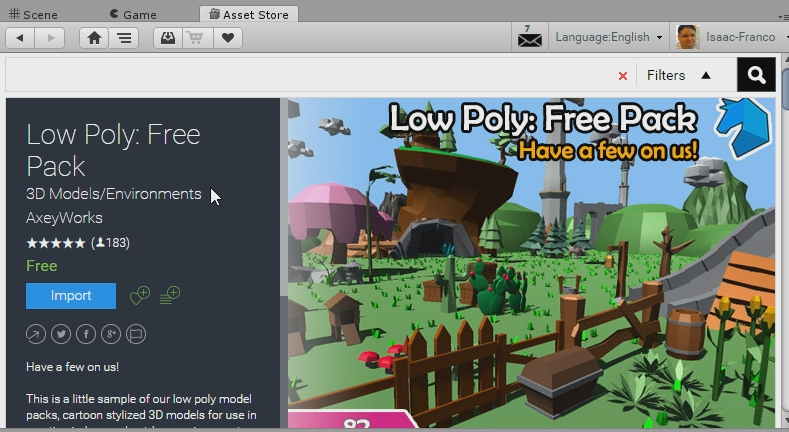Open the comments chat bubble icon
The width and height of the screenshot is (789, 432).
(136, 334)
